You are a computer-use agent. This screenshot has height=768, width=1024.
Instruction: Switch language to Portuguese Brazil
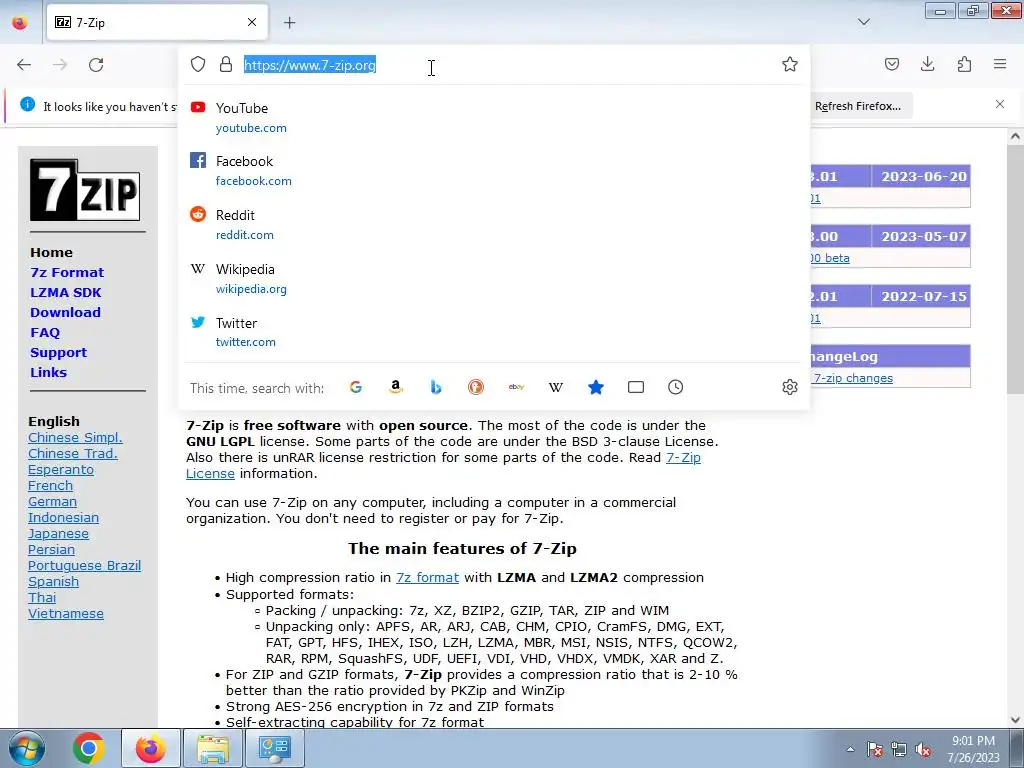[84, 566]
